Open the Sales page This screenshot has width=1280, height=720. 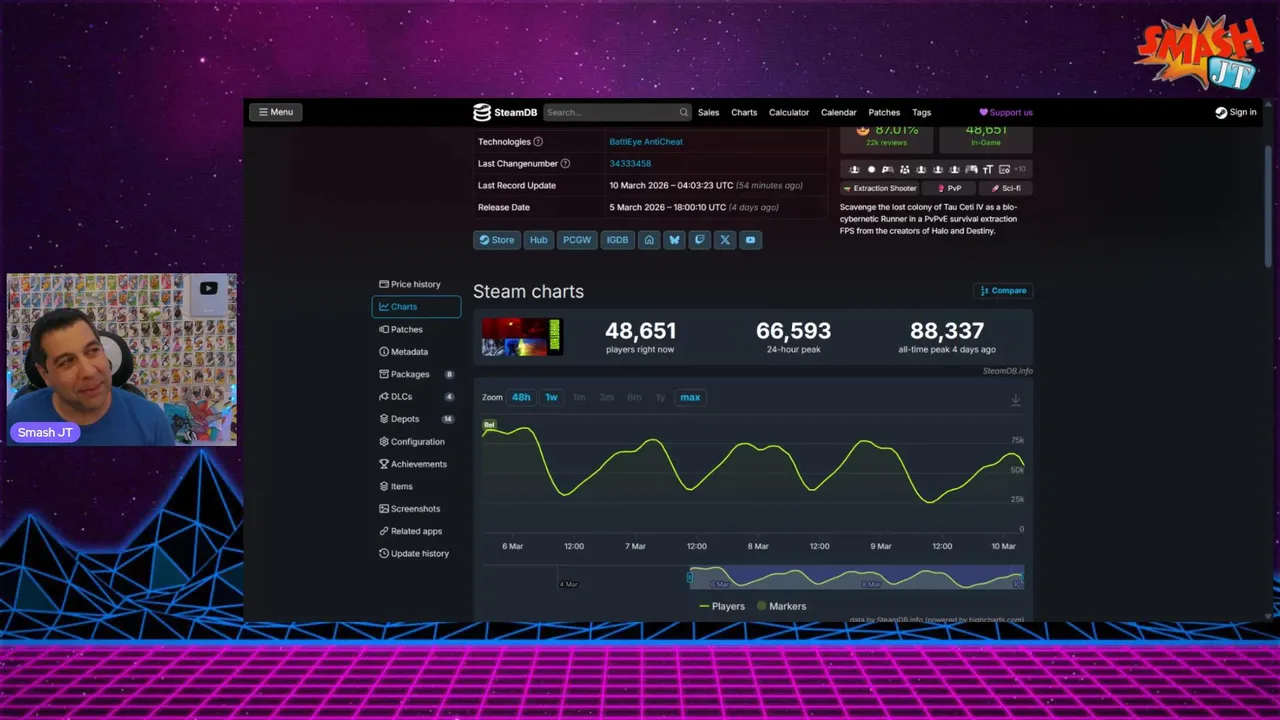(708, 112)
